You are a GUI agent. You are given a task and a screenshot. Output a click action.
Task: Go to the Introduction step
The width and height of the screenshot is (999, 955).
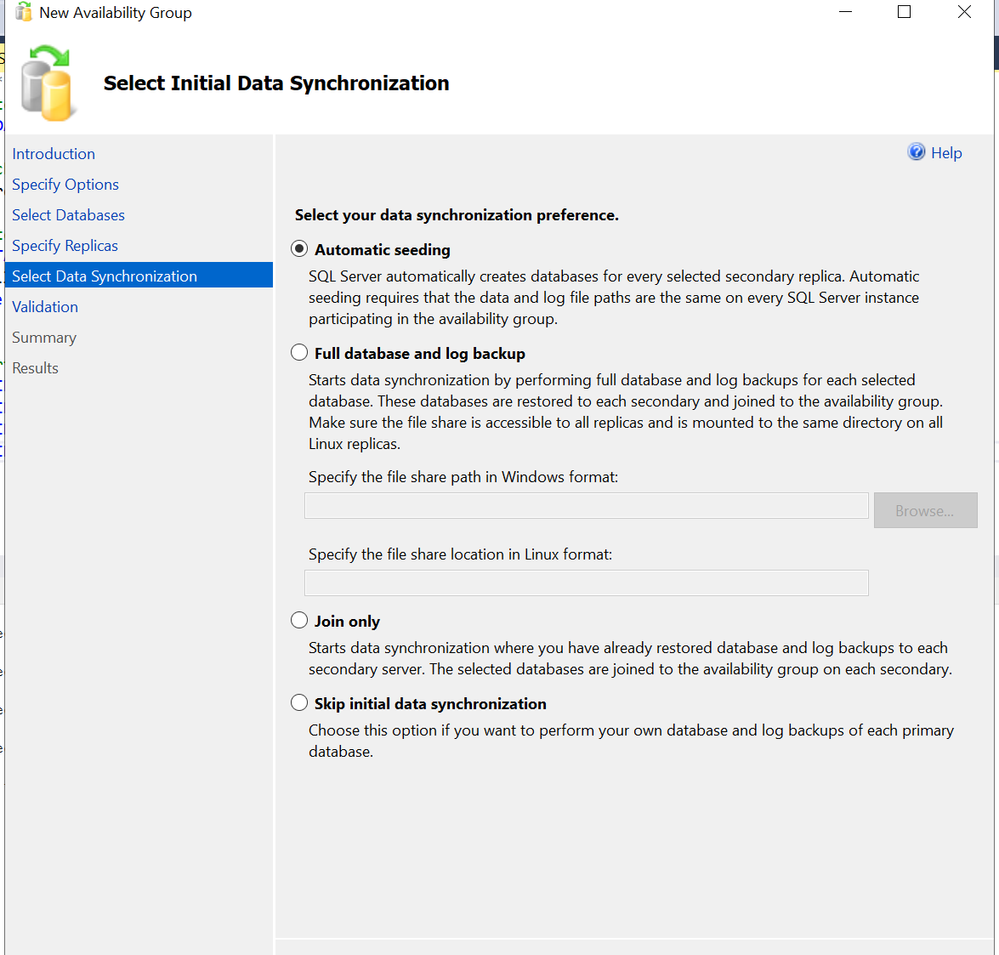(x=54, y=154)
